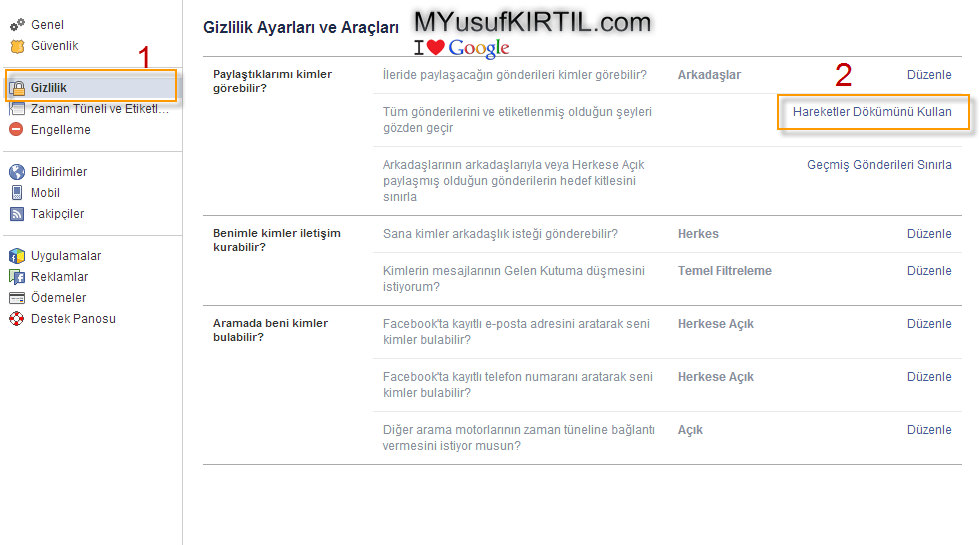Click 'Facebook'ta kayıtlı telefon numaranı' question text
This screenshot has height=545, width=979.
(518, 385)
